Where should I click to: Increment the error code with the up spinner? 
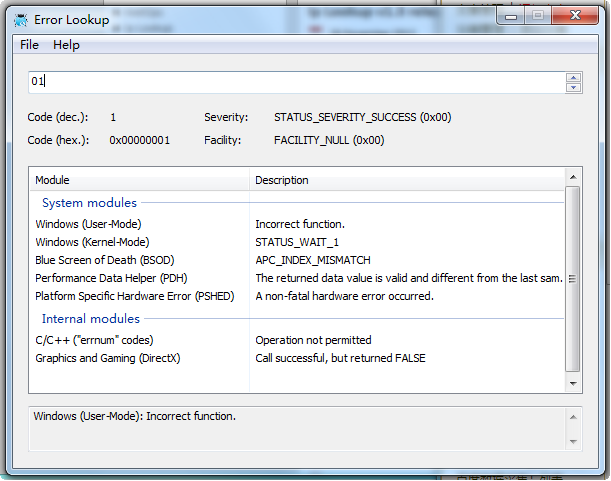click(x=572, y=76)
